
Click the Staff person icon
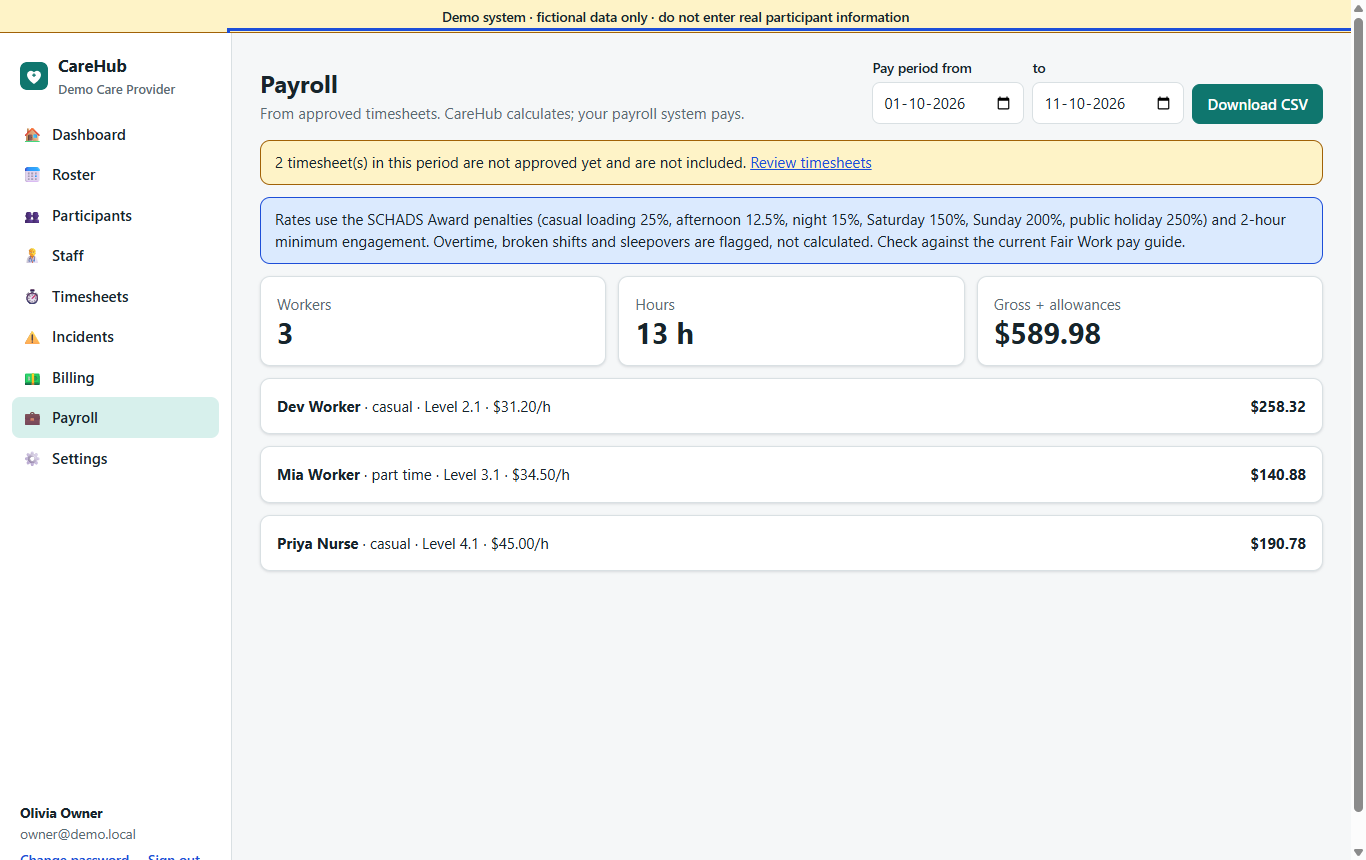[x=32, y=256]
